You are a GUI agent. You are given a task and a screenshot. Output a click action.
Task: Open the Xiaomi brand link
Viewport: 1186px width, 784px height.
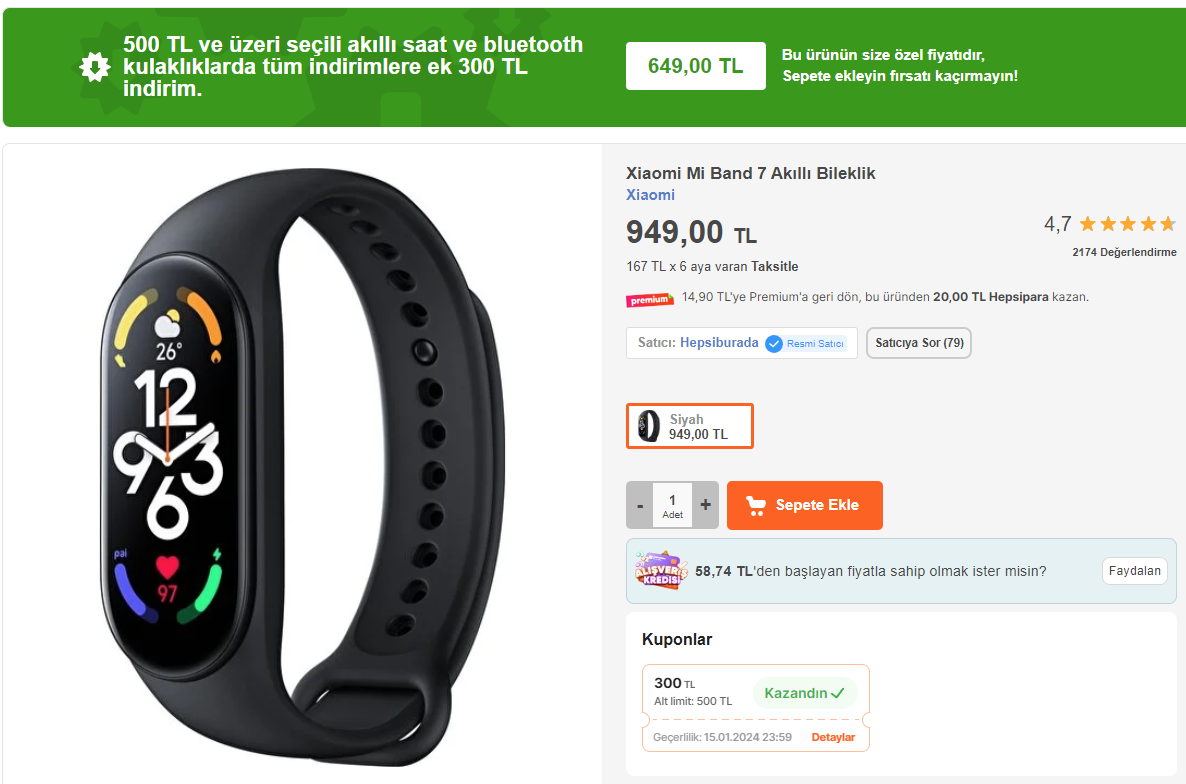(650, 195)
